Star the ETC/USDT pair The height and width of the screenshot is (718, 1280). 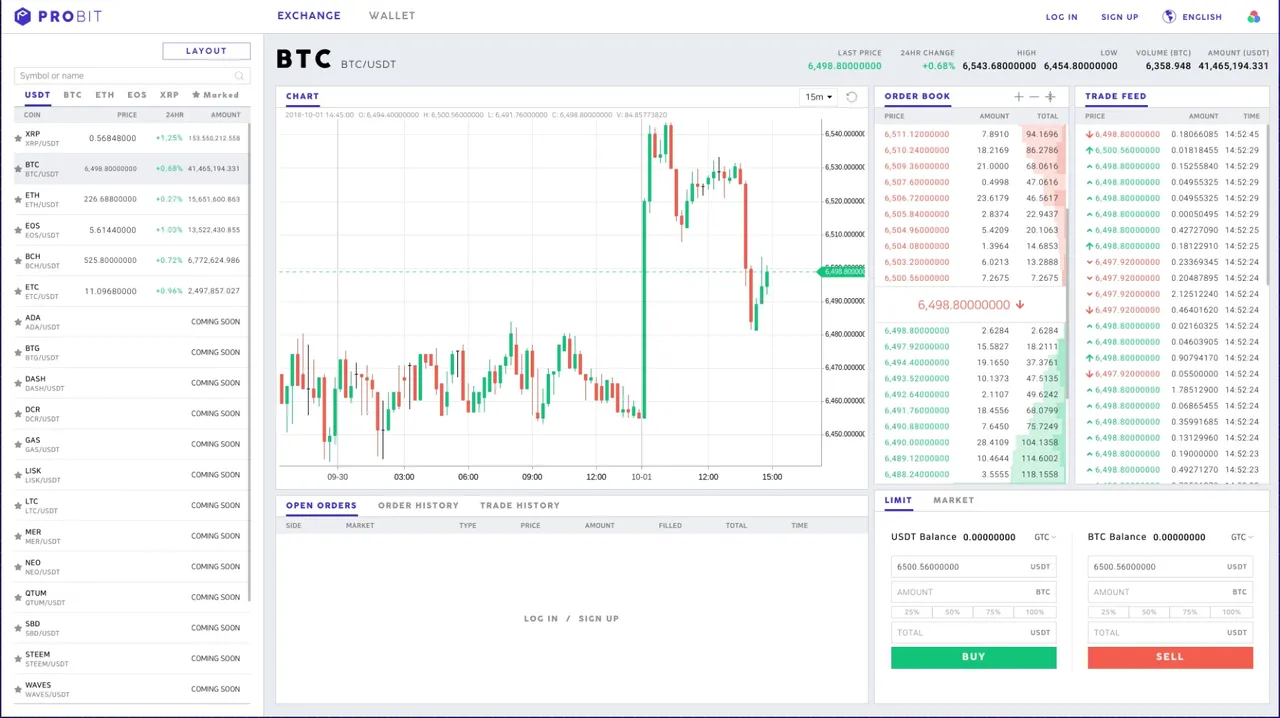click(18, 291)
